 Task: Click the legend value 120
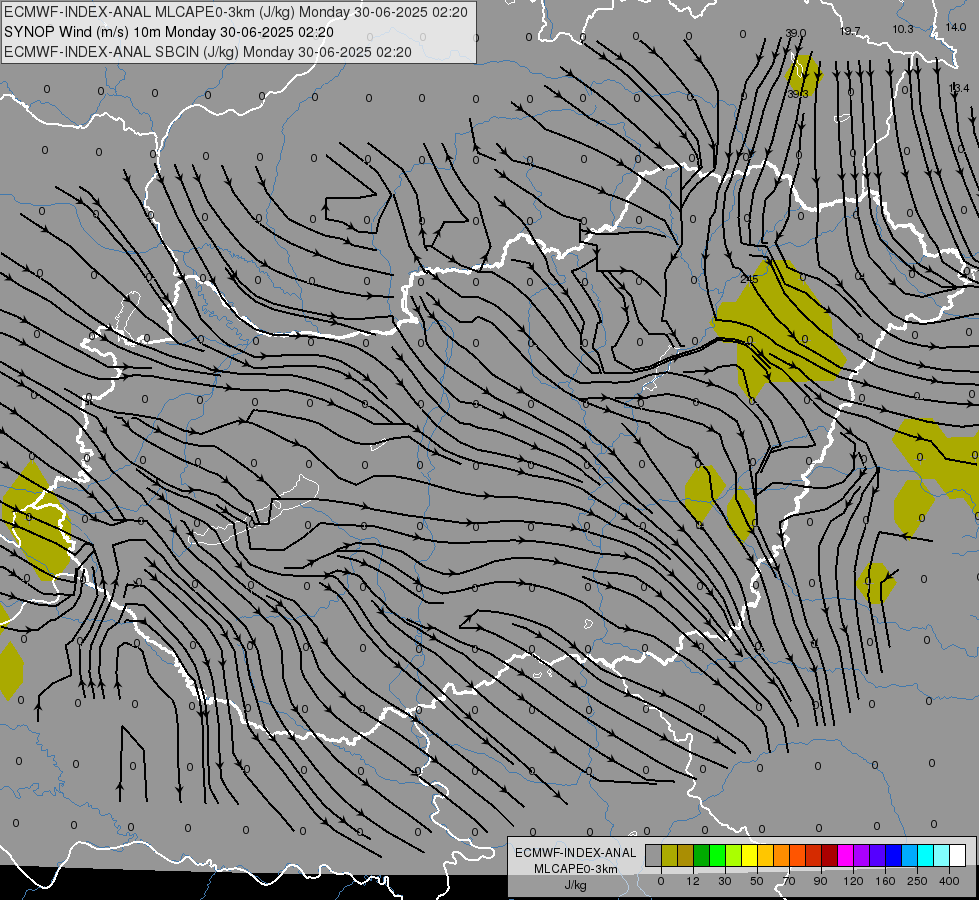(x=853, y=881)
